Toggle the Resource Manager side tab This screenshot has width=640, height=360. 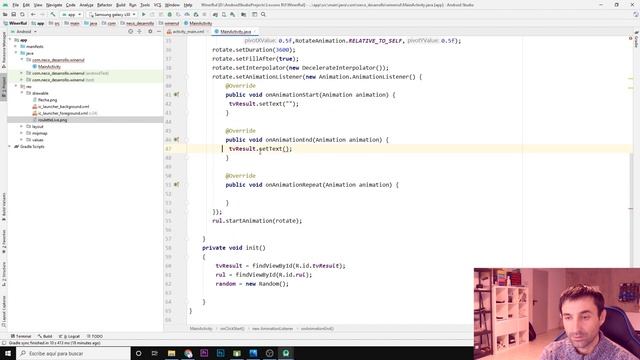click(4, 49)
